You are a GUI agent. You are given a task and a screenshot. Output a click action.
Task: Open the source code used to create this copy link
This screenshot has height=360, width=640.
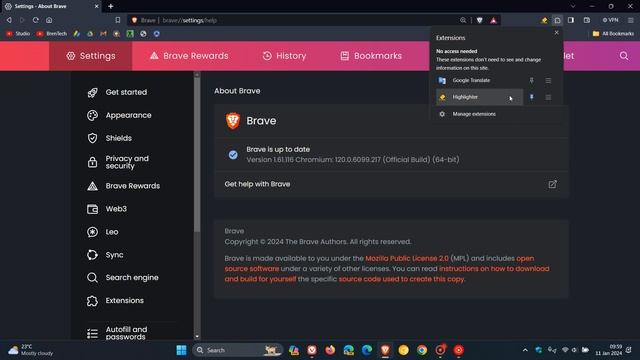401,279
